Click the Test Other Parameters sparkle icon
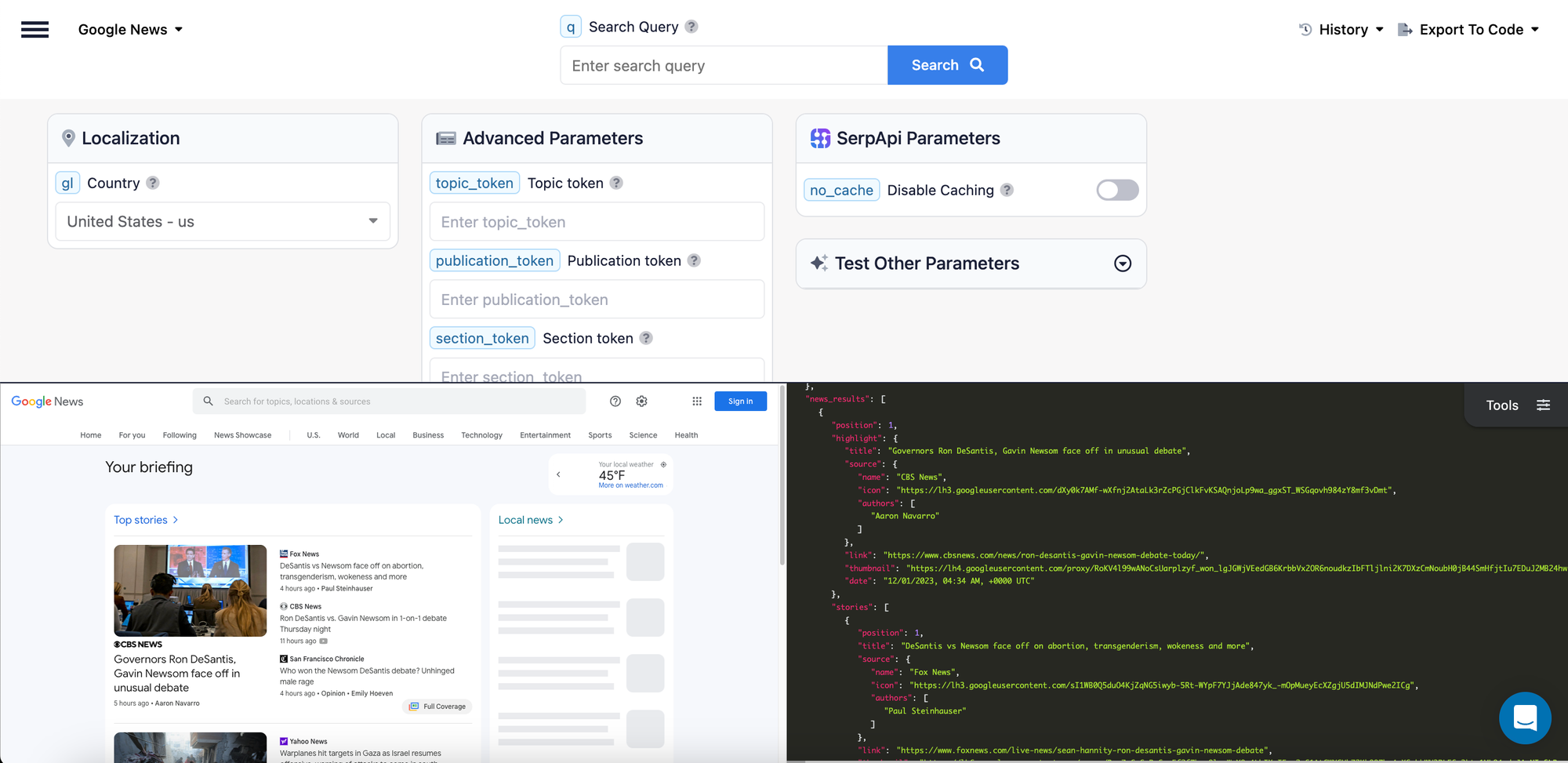The image size is (1568, 763). pos(818,263)
